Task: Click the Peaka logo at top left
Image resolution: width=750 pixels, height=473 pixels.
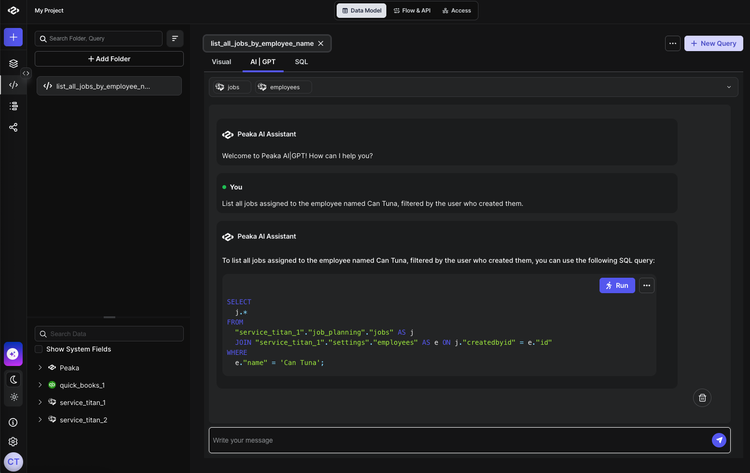Action: pos(13,10)
